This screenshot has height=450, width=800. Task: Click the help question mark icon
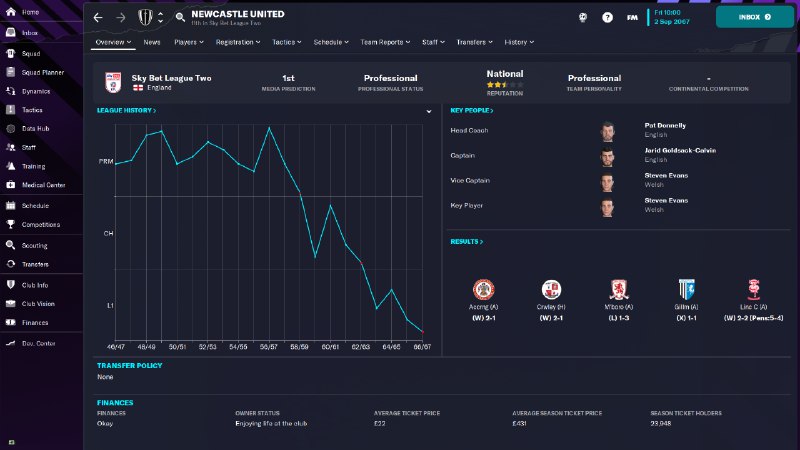[607, 17]
